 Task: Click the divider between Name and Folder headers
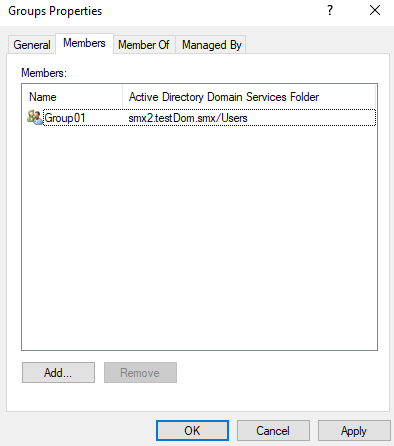pyautogui.click(x=123, y=97)
